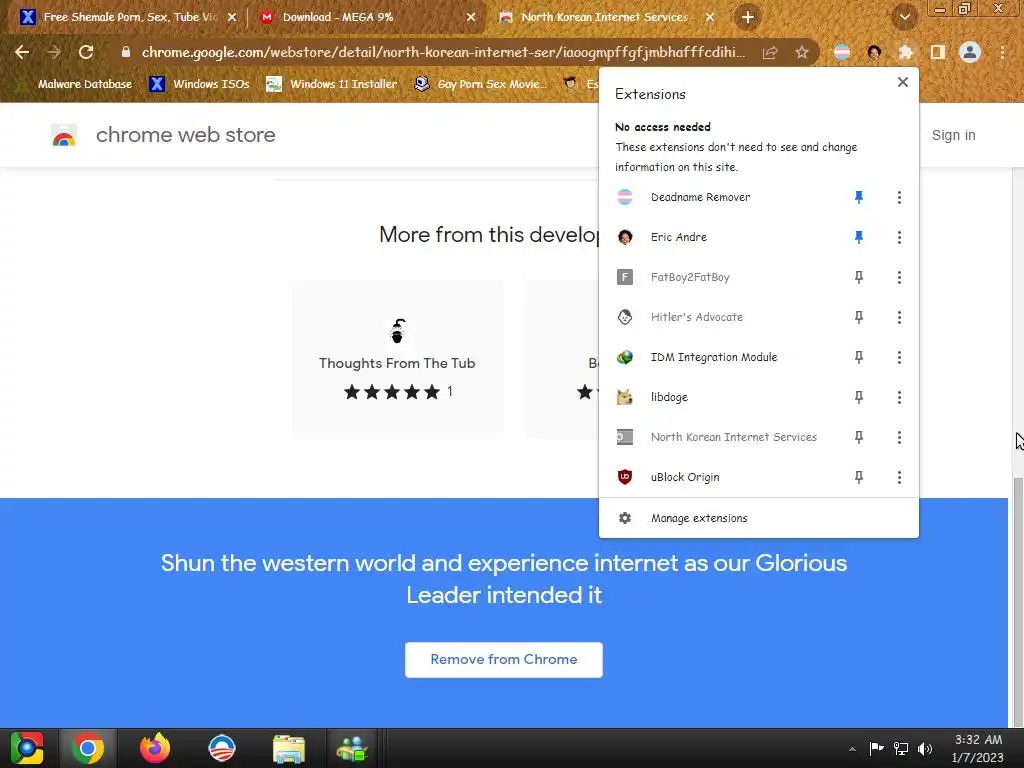Click the Eric Andre toolbar extension icon
The height and width of the screenshot is (768, 1024).
point(874,52)
